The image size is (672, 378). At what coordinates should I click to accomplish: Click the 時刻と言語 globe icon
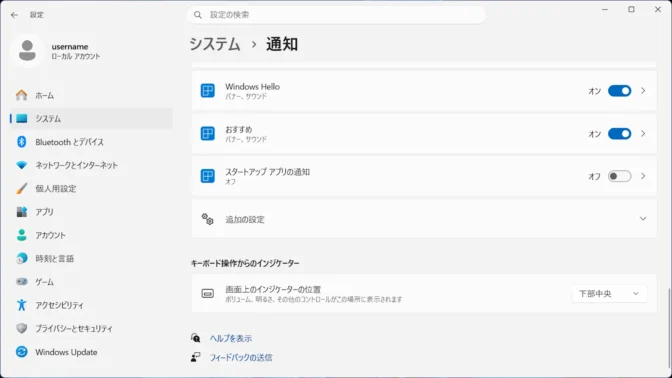click(21, 258)
